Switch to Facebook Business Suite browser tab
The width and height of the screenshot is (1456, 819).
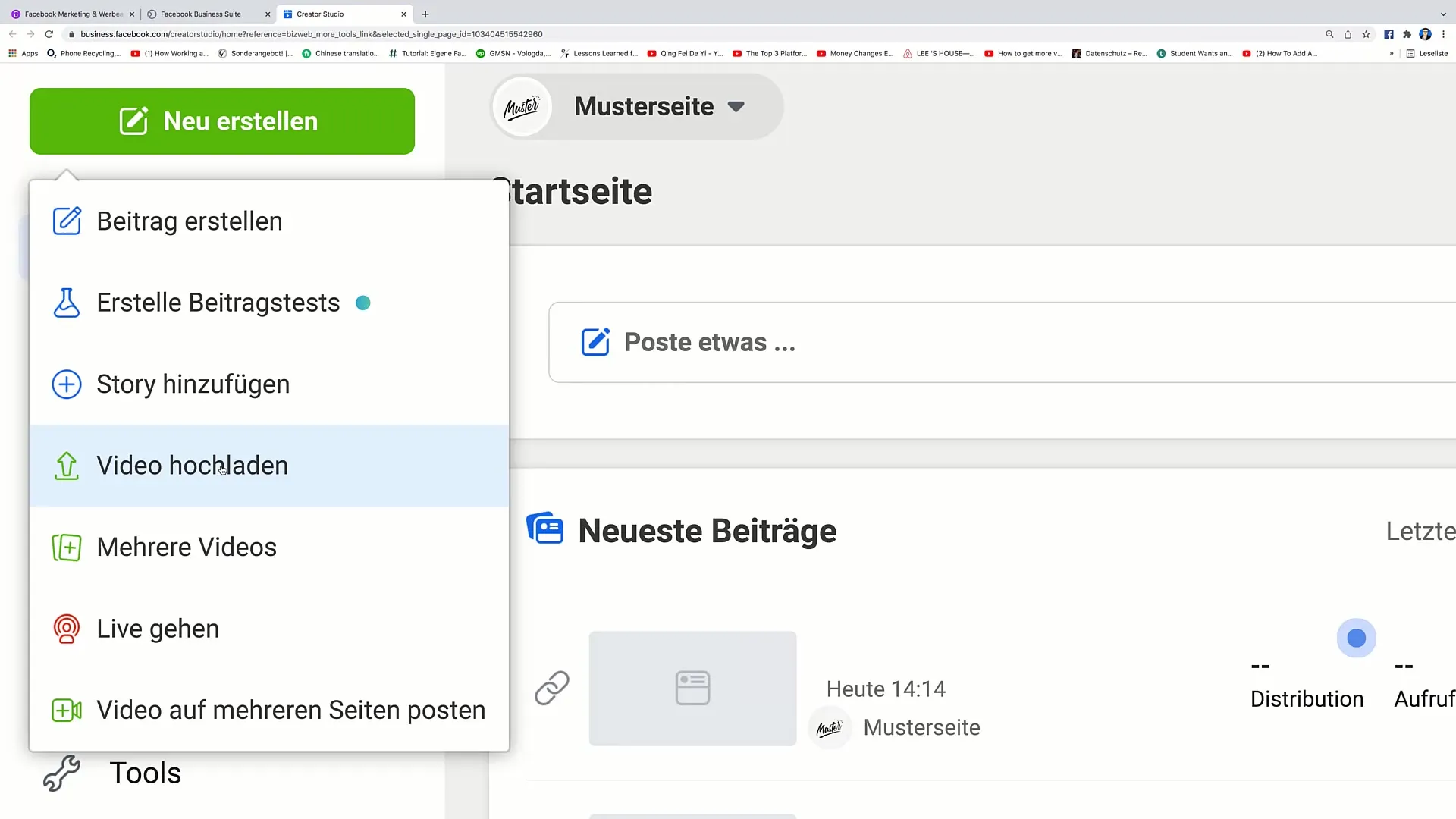pos(201,14)
